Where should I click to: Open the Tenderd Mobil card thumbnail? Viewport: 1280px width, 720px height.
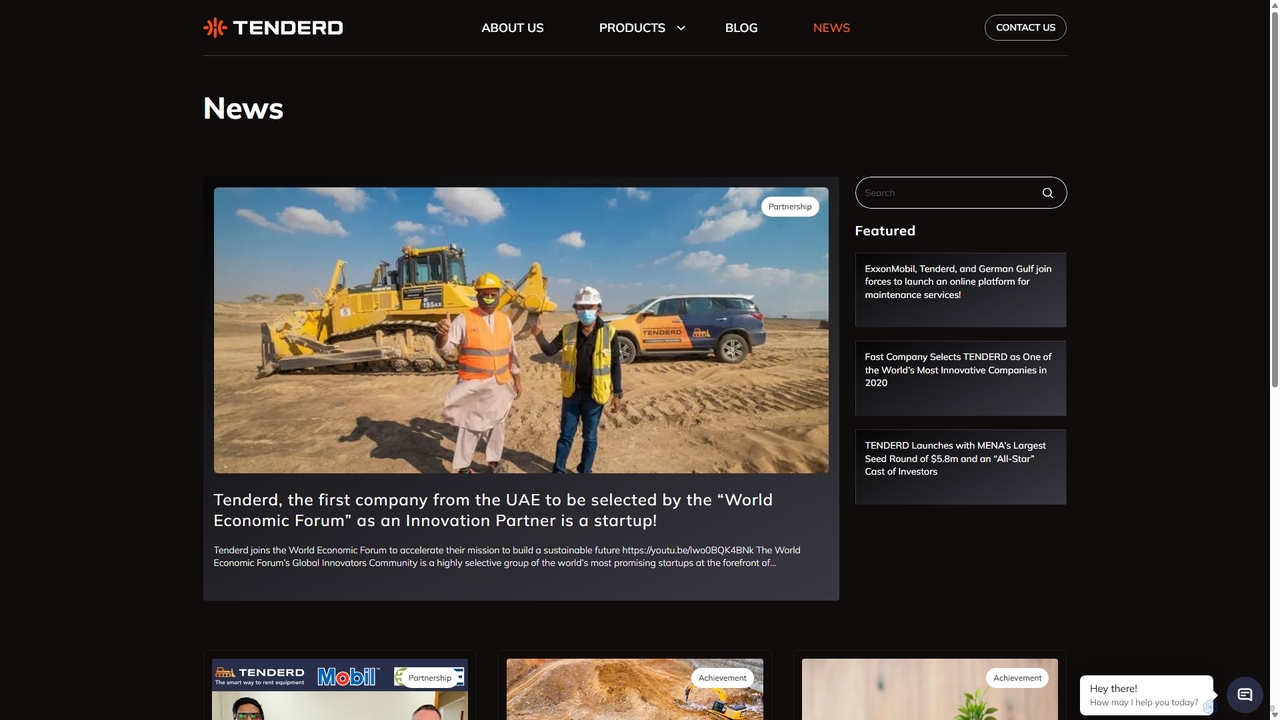(340, 690)
